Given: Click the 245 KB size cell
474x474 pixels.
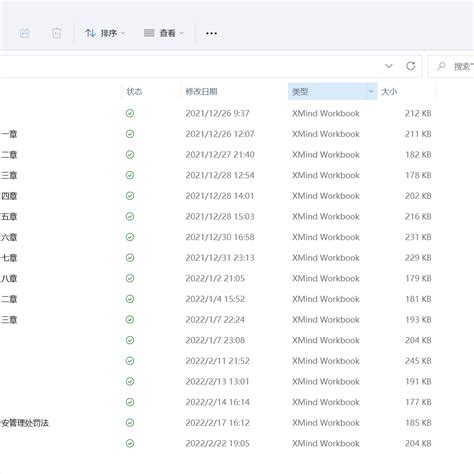Looking at the screenshot, I should [x=418, y=361].
